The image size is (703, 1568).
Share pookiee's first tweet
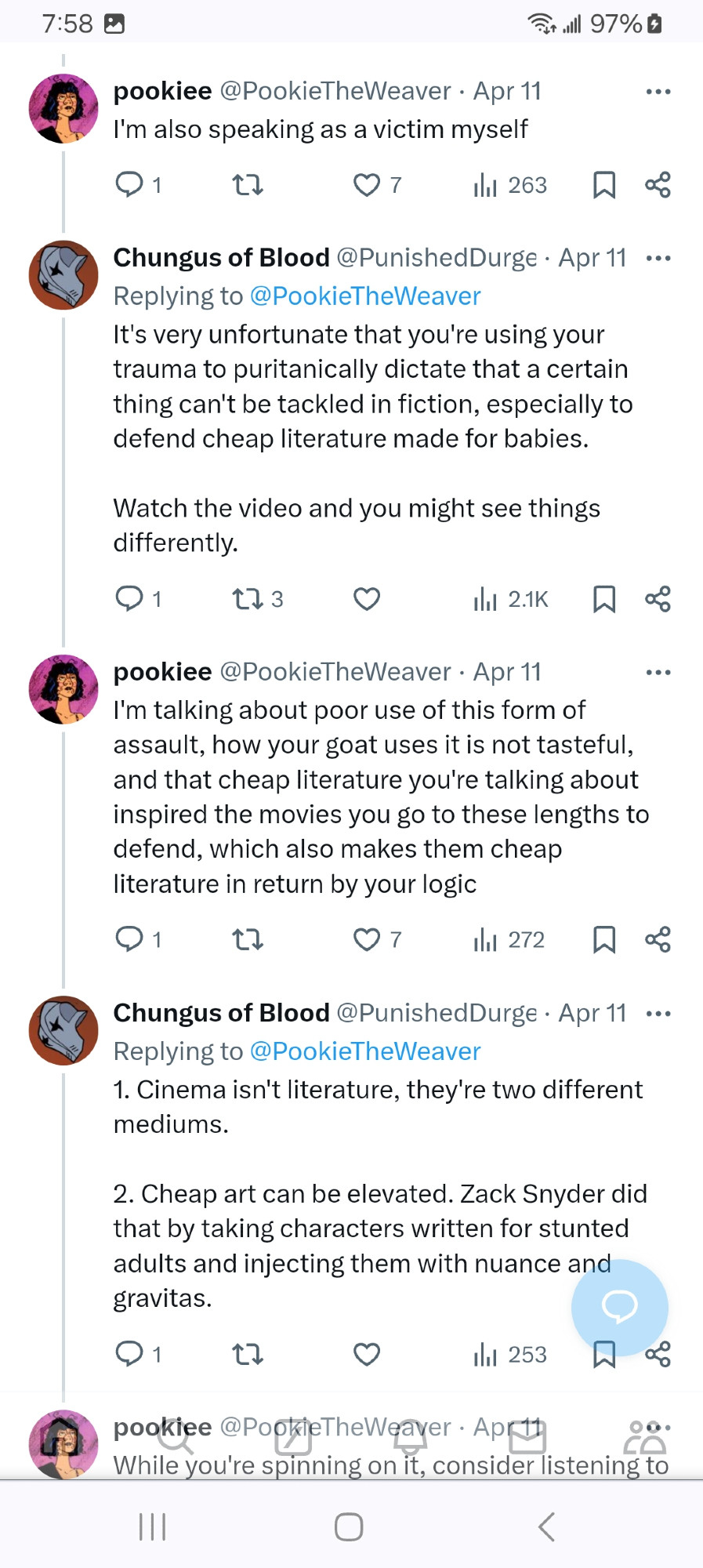(x=658, y=185)
